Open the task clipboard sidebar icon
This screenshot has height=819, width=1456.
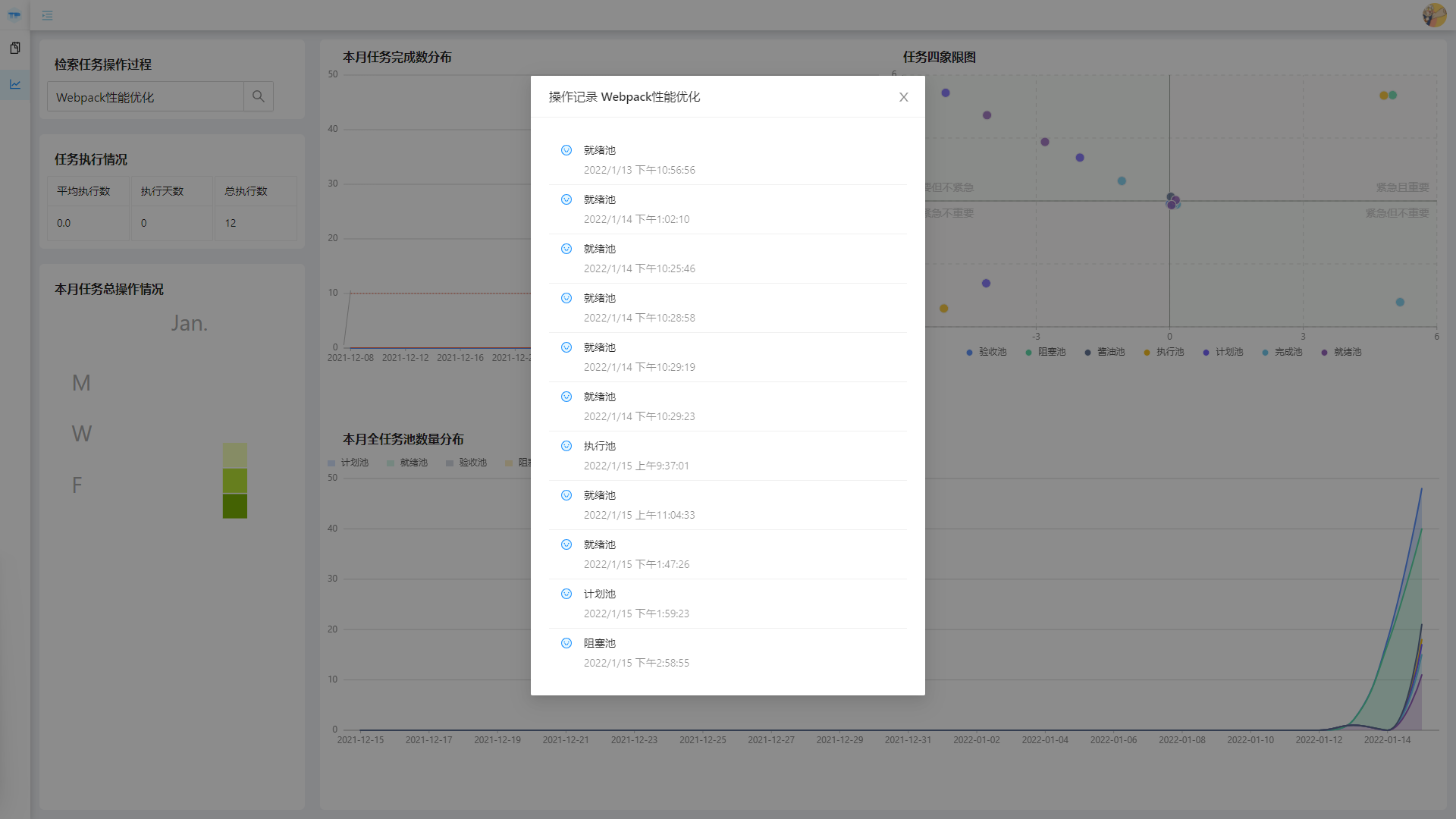15,48
